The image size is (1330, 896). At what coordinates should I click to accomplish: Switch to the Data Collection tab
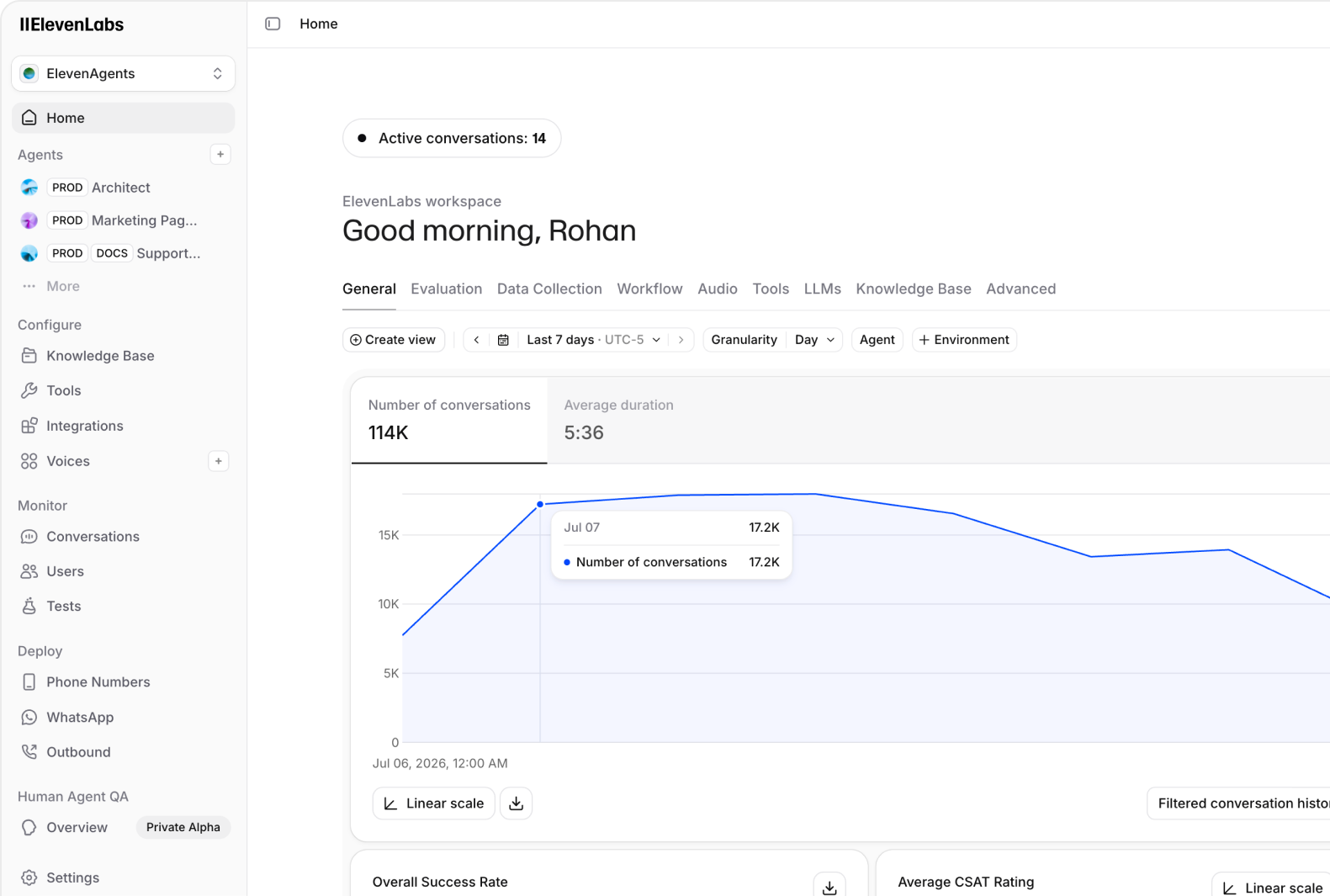point(549,289)
